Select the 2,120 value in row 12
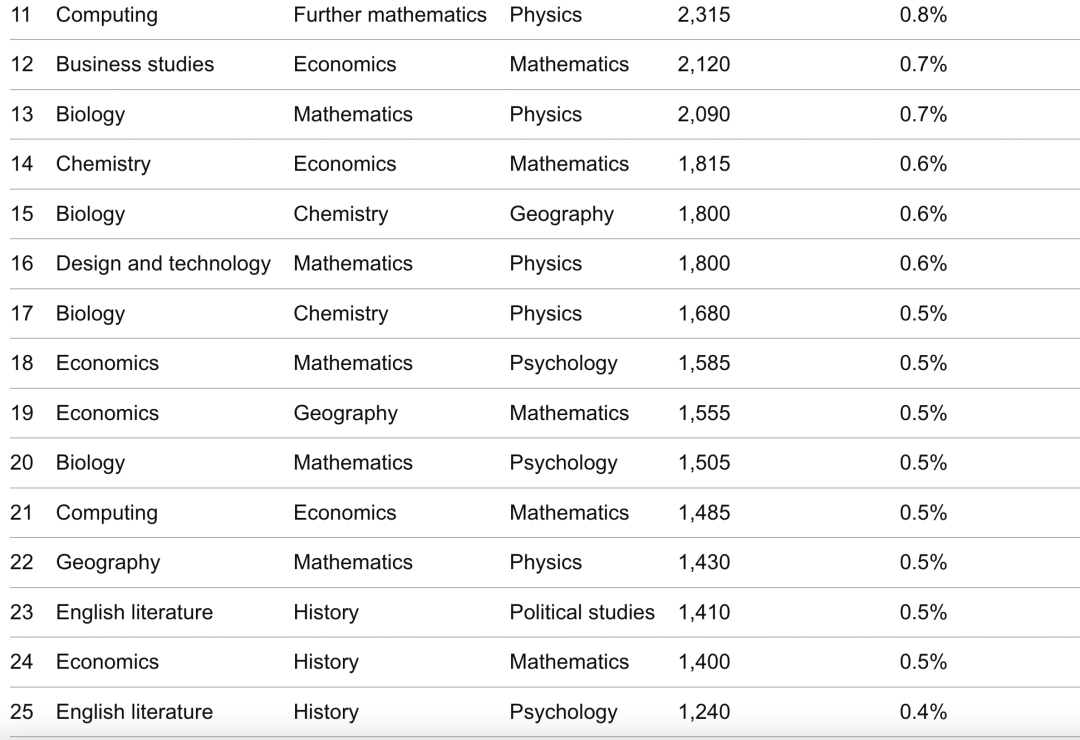The height and width of the screenshot is (740, 1080). 703,64
